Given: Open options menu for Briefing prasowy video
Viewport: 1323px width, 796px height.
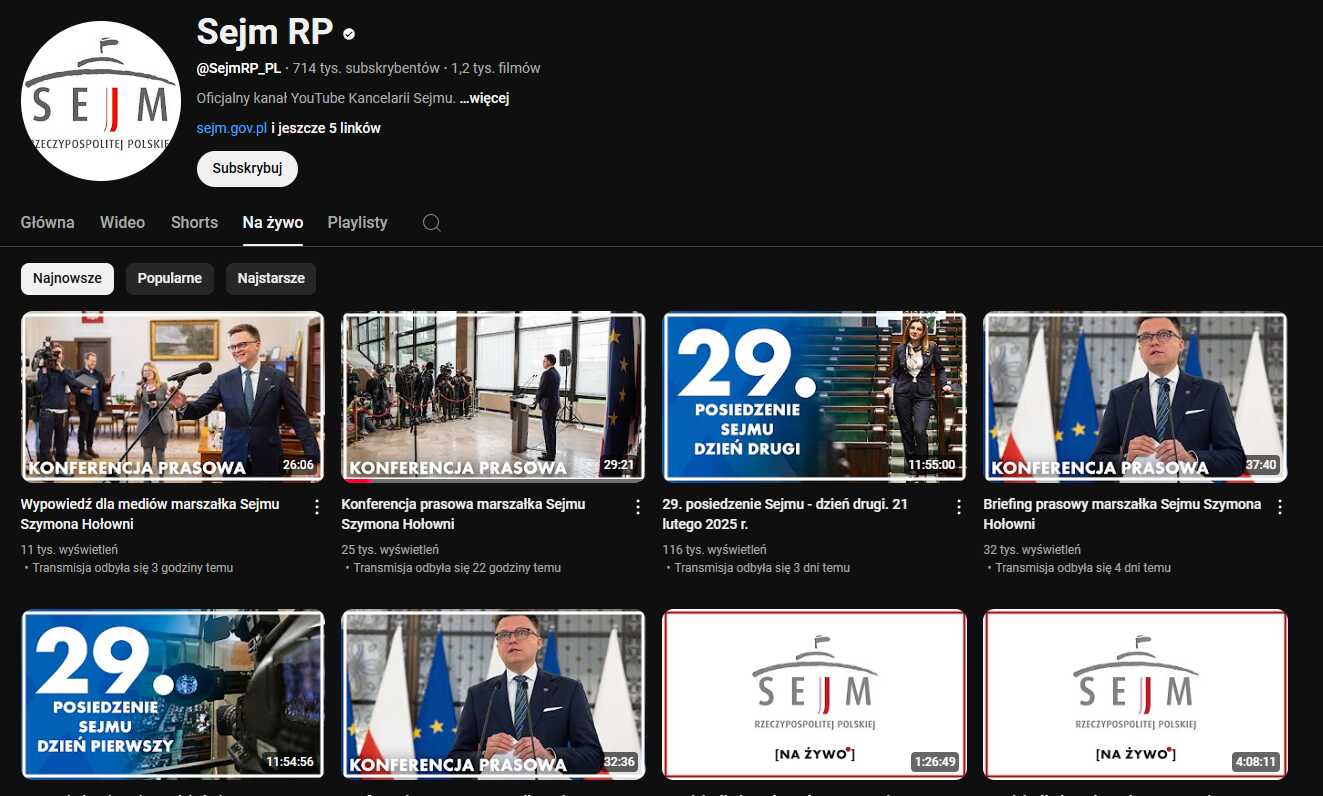Looking at the screenshot, I should (1280, 507).
